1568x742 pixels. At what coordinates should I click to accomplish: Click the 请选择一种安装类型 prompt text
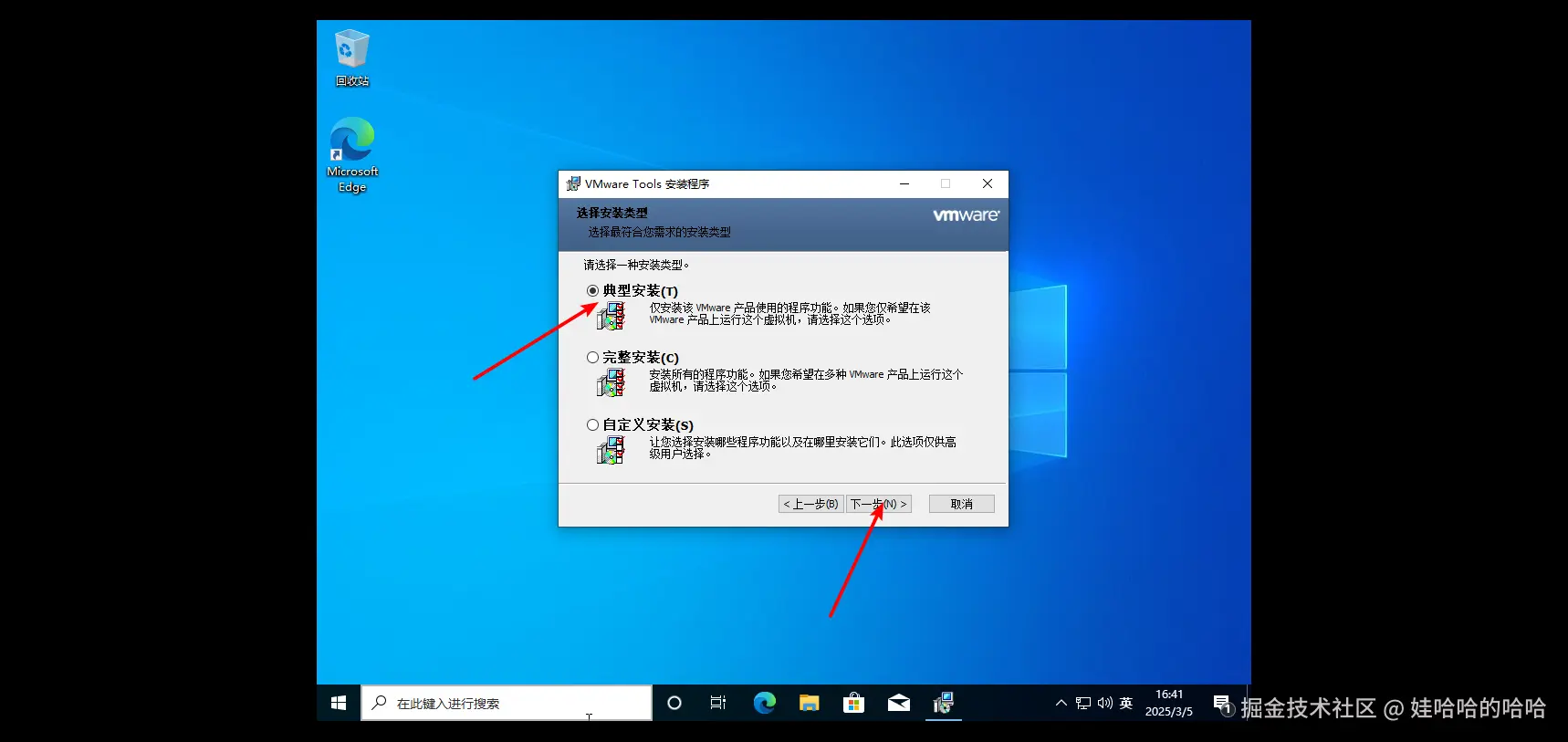(637, 265)
